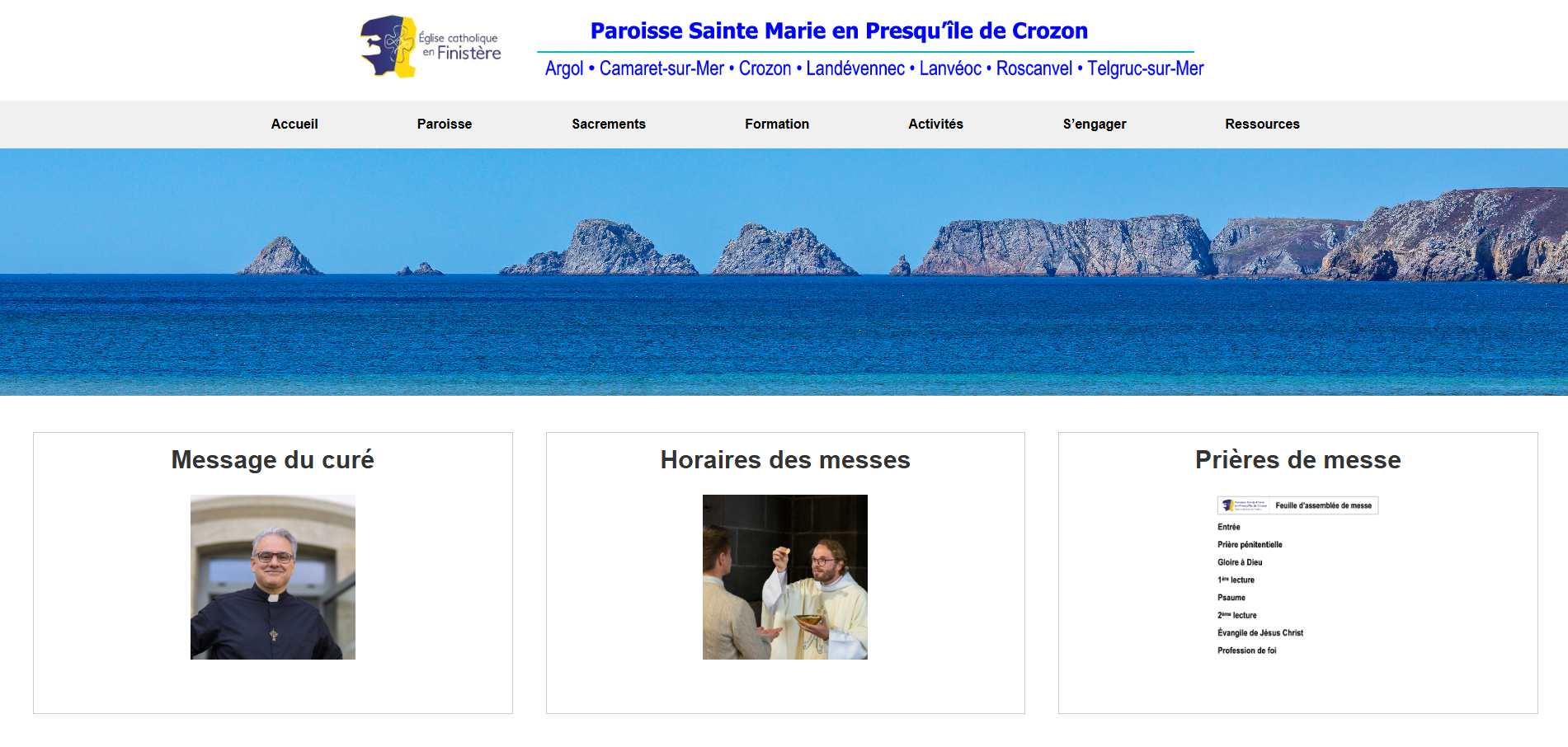Click the priest portrait photo thumbnail
1568x747 pixels.
[273, 577]
